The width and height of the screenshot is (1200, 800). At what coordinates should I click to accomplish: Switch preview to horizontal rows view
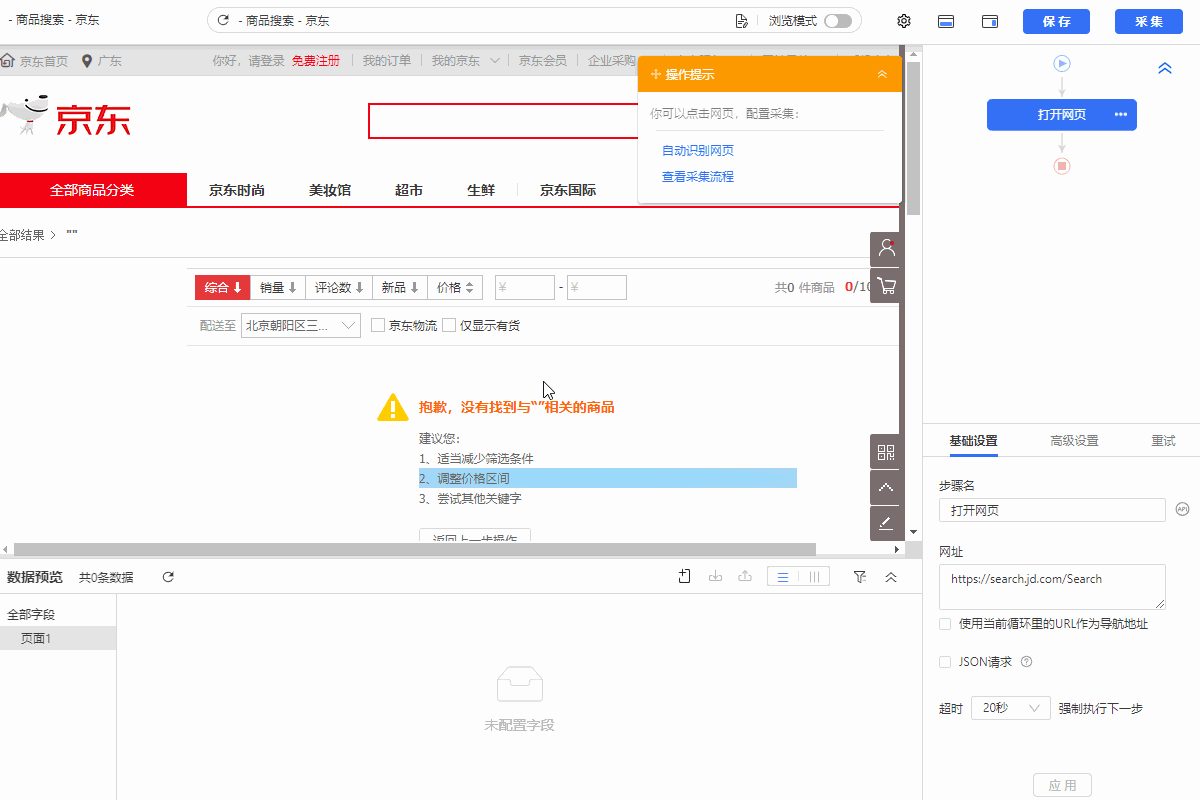pos(783,577)
